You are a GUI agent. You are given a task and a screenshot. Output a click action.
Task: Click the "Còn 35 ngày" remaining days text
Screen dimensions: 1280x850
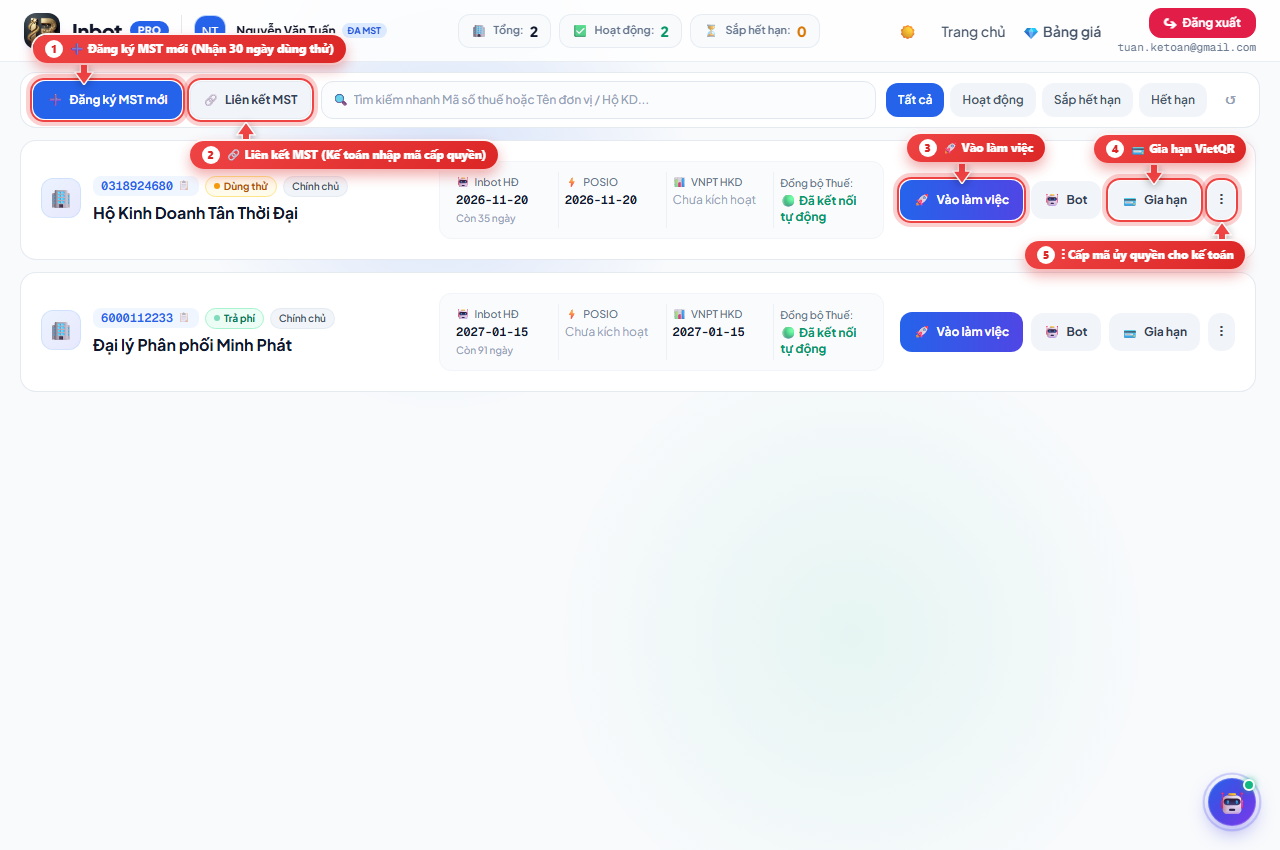click(x=486, y=218)
